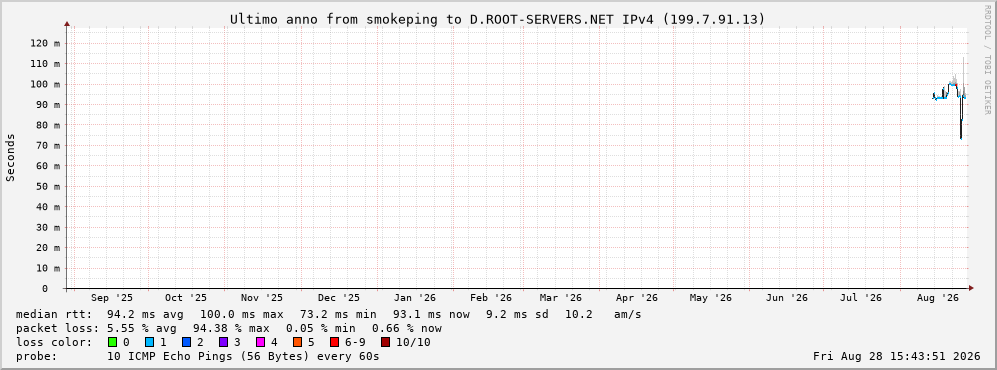The image size is (997, 370).
Task: Click the light blue loss color 1 swatch
Action: coord(149,342)
